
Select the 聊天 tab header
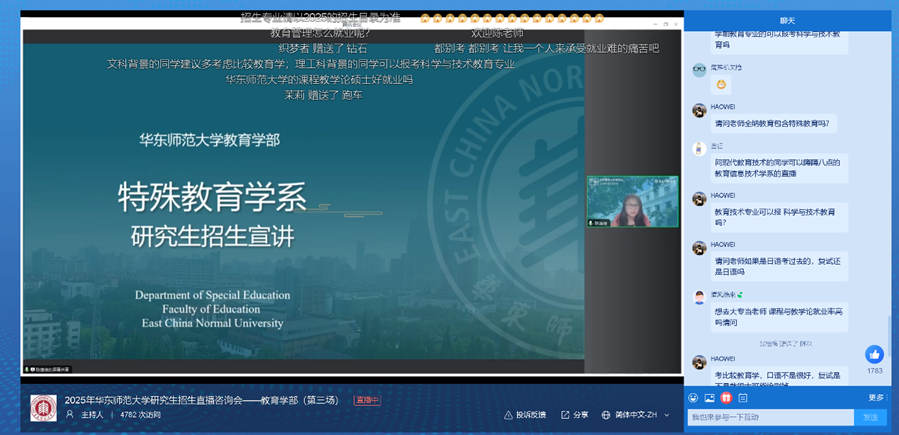pos(787,21)
